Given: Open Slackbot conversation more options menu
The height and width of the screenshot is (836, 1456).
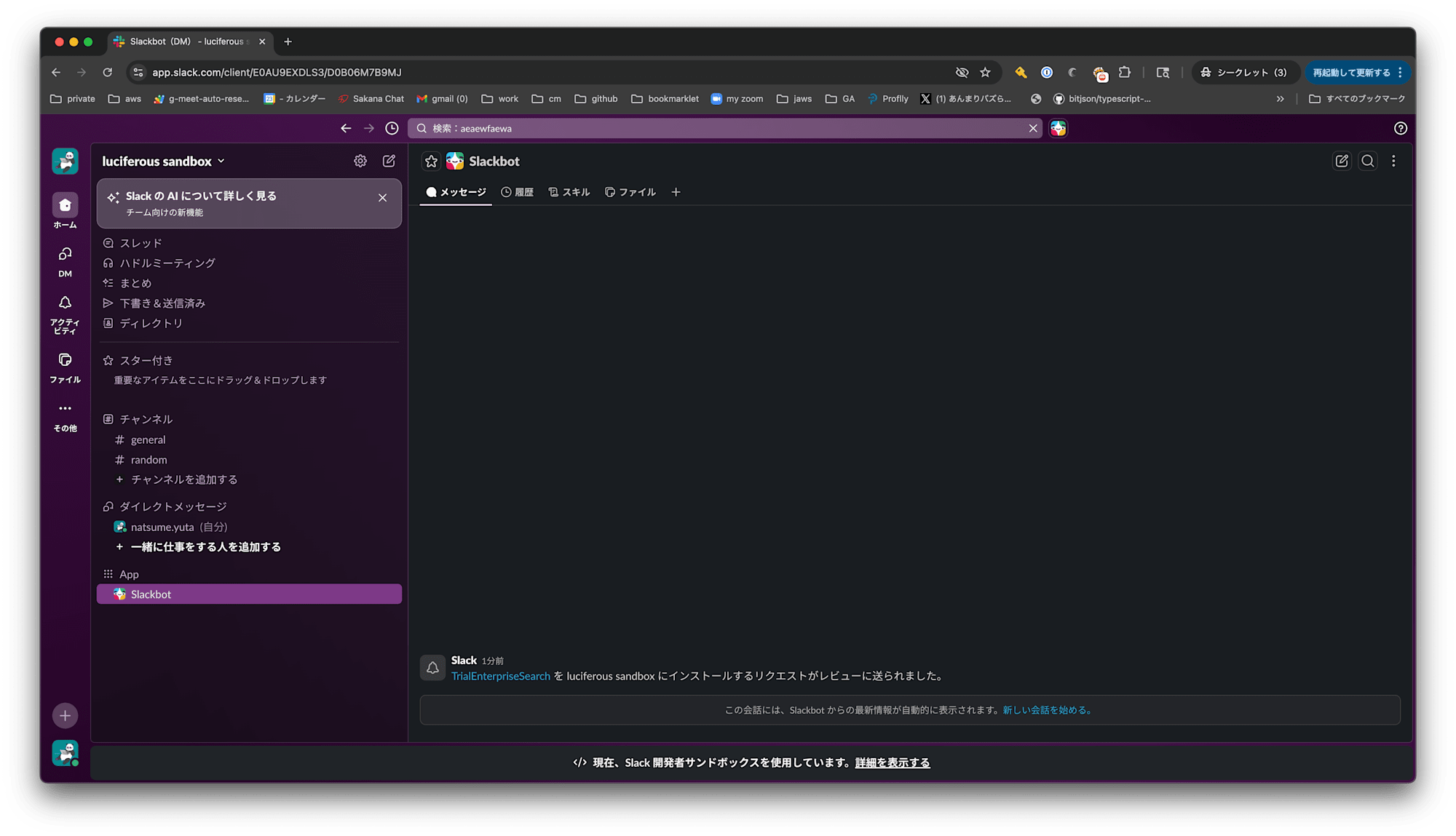Looking at the screenshot, I should 1393,161.
